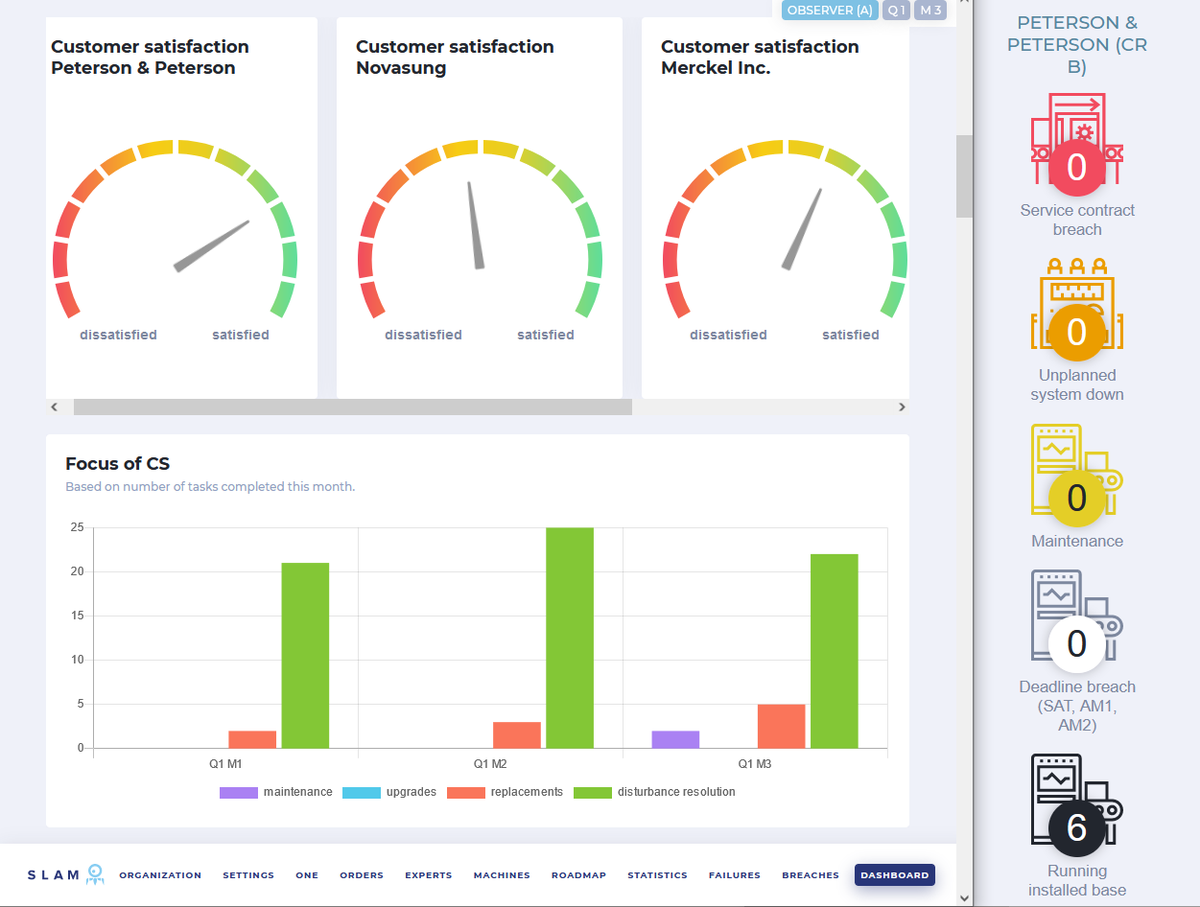Open the Orders section
1200x907 pixels.
pos(361,875)
